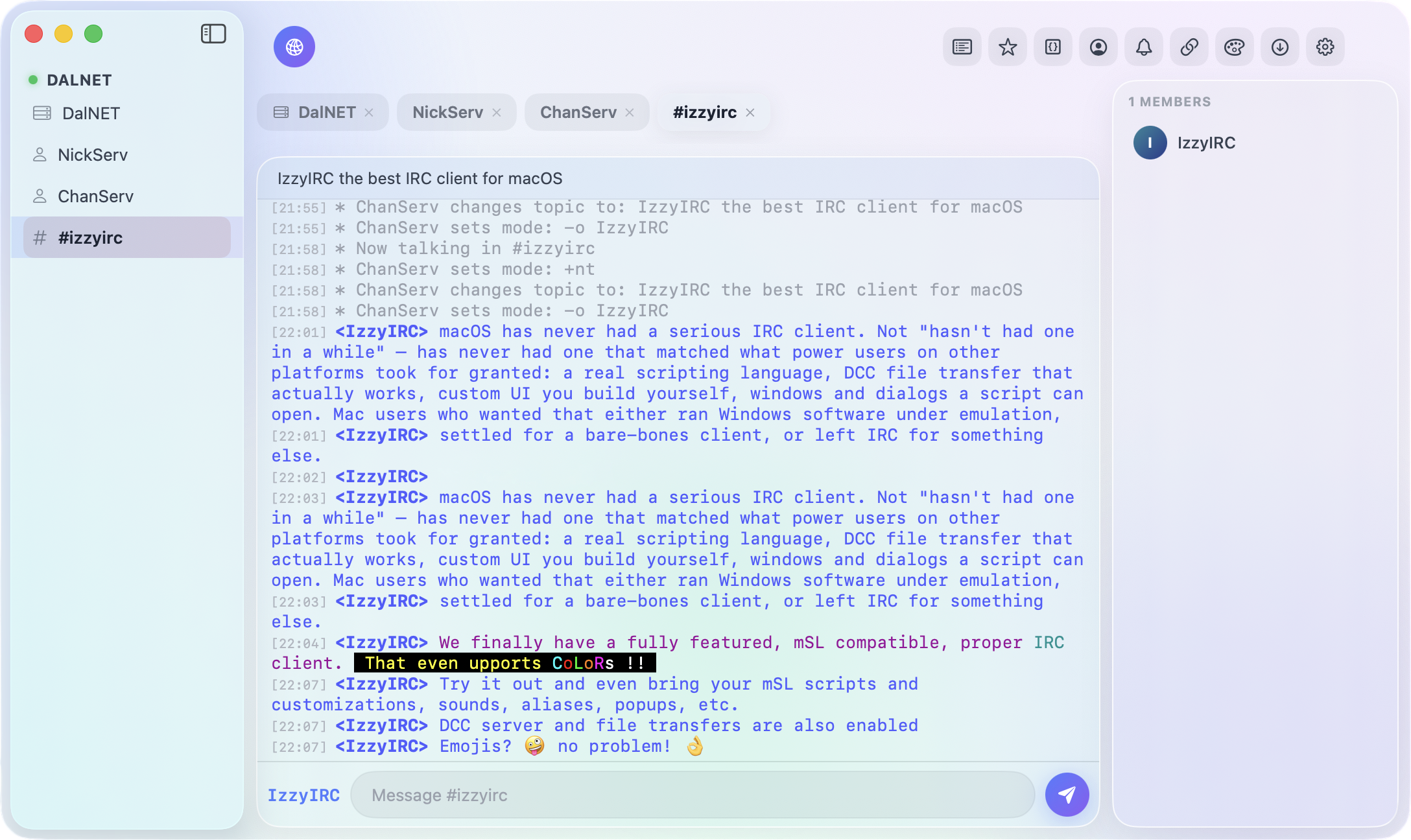Viewport: 1411px width, 840px height.
Task: Open the channel list toolbar icon
Action: [962, 47]
